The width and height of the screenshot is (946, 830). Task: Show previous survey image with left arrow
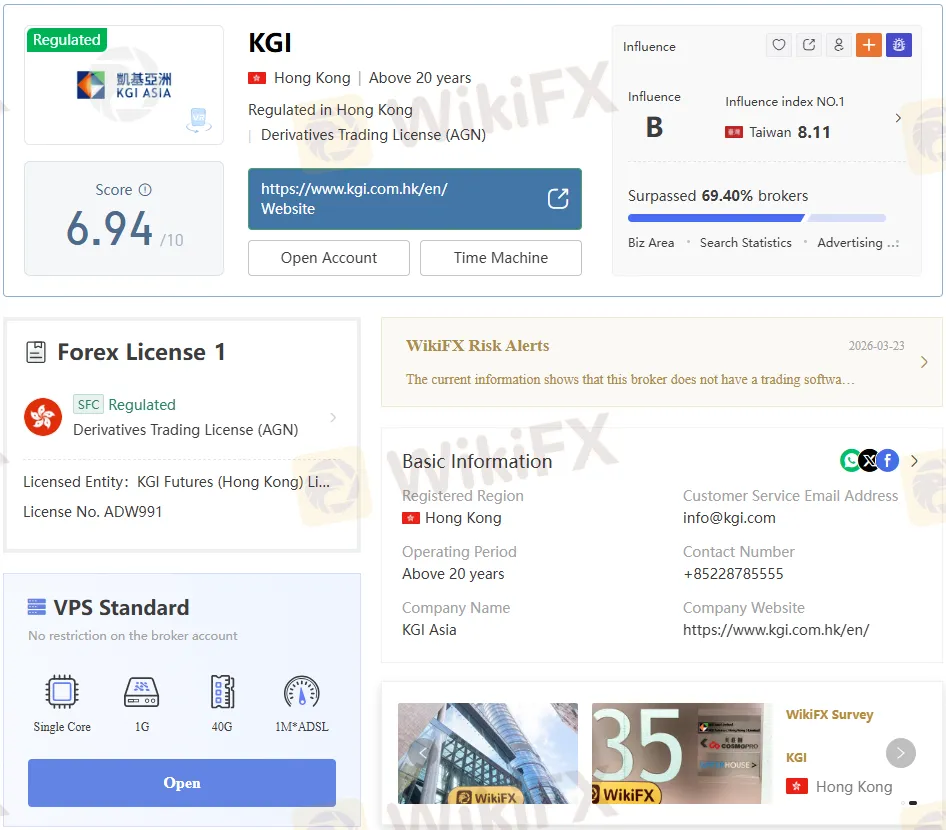tap(422, 753)
